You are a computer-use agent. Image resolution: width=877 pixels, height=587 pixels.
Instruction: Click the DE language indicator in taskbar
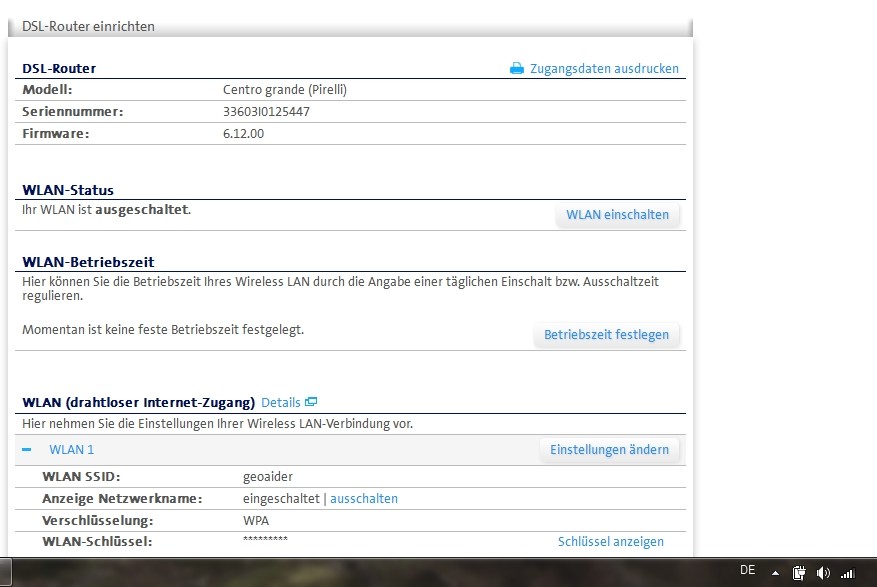tap(747, 570)
